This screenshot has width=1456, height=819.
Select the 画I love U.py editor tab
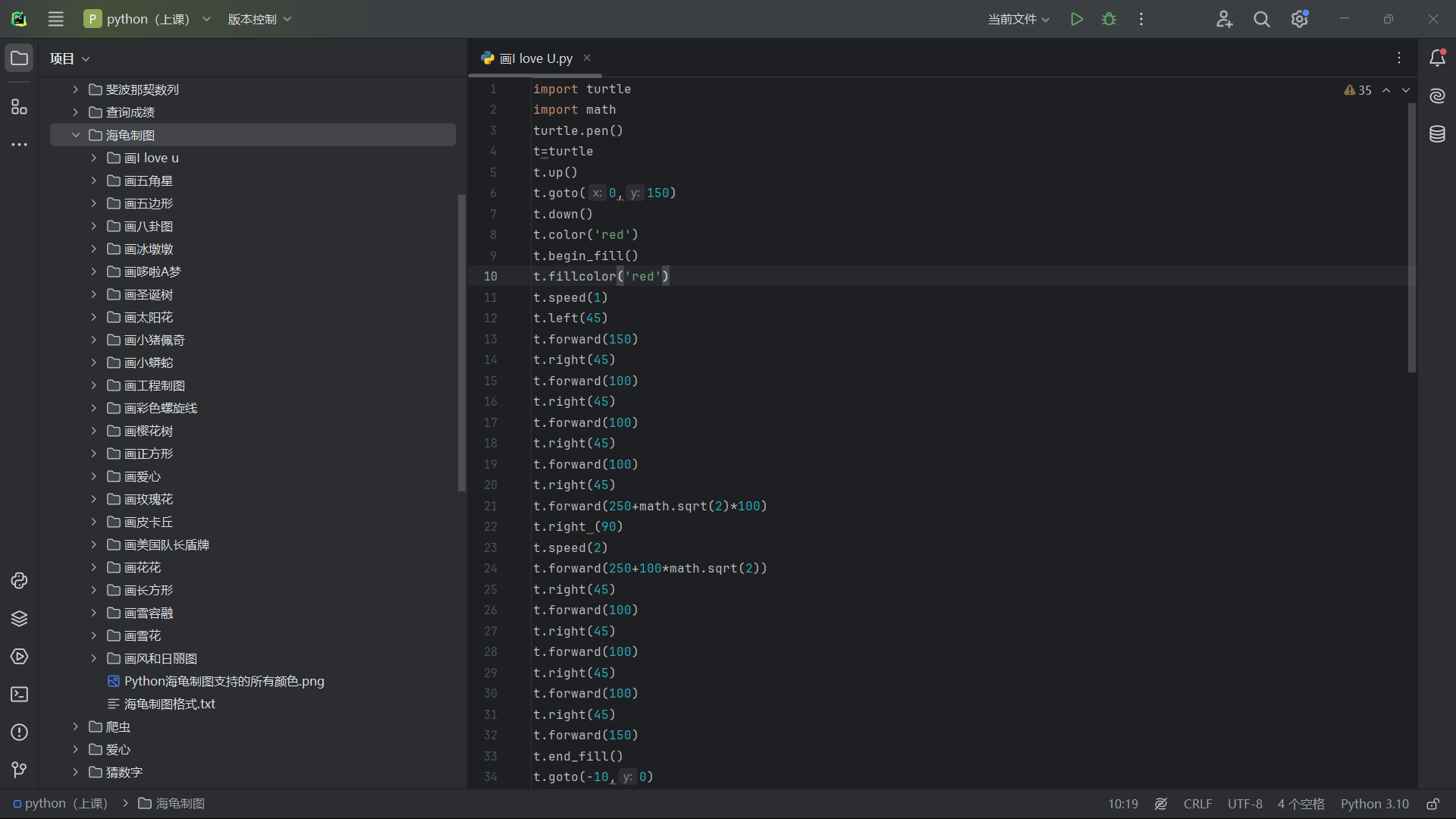tap(535, 58)
